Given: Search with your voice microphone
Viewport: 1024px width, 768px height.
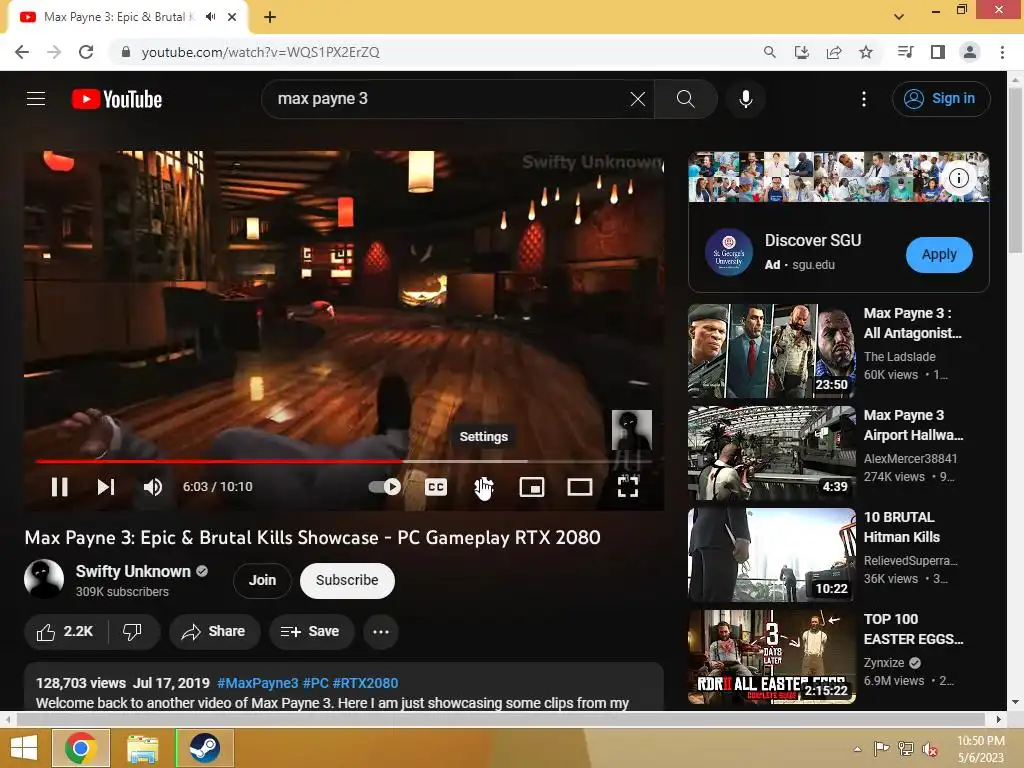Looking at the screenshot, I should tap(745, 99).
